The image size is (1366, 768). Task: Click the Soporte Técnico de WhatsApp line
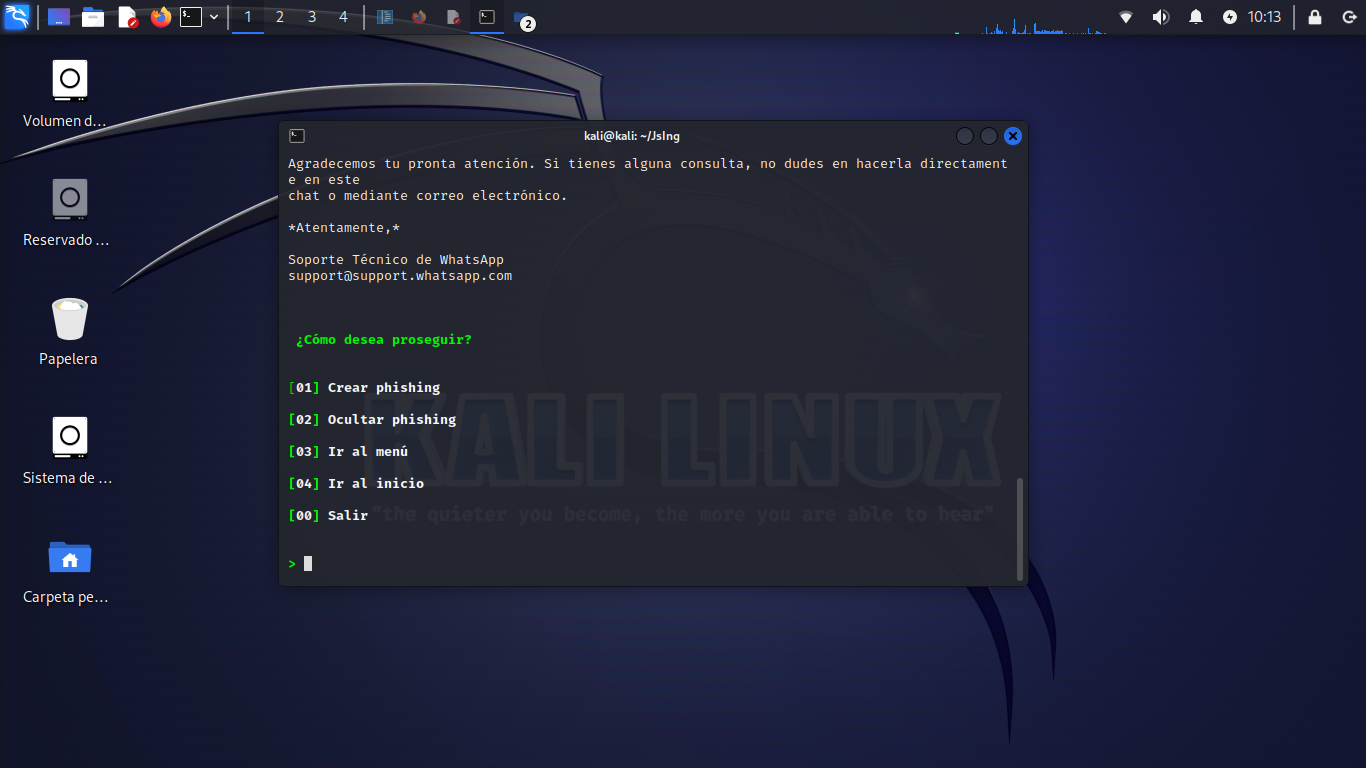(x=396, y=260)
